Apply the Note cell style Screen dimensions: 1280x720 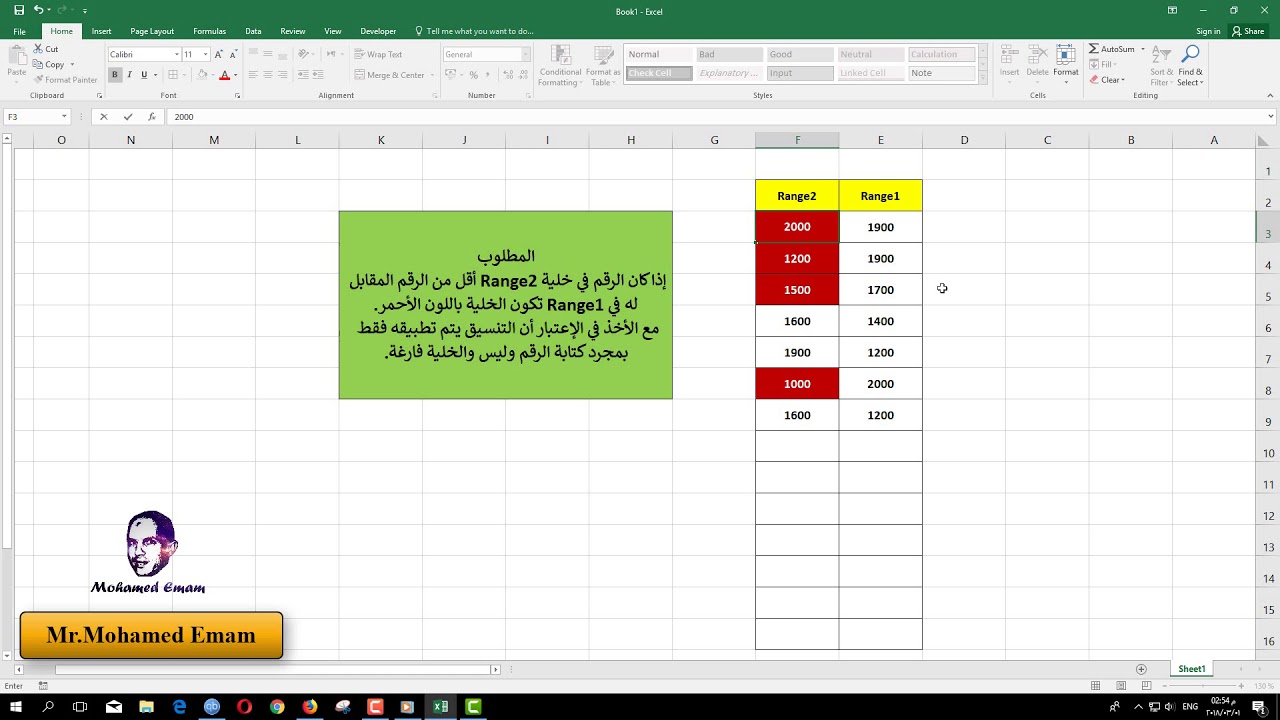click(x=942, y=73)
